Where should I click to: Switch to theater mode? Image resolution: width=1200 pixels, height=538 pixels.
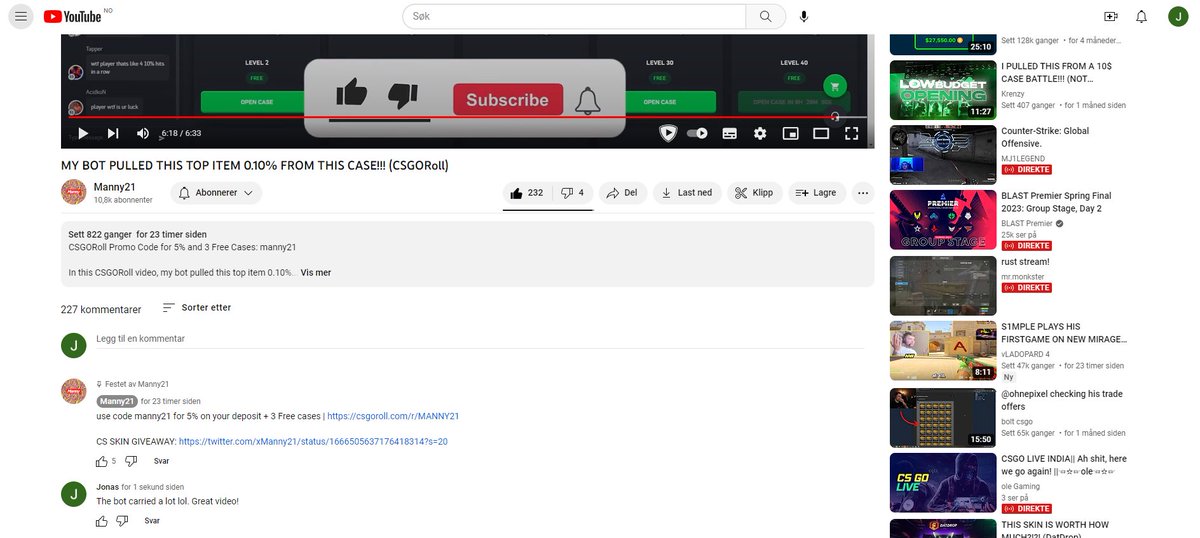[821, 133]
